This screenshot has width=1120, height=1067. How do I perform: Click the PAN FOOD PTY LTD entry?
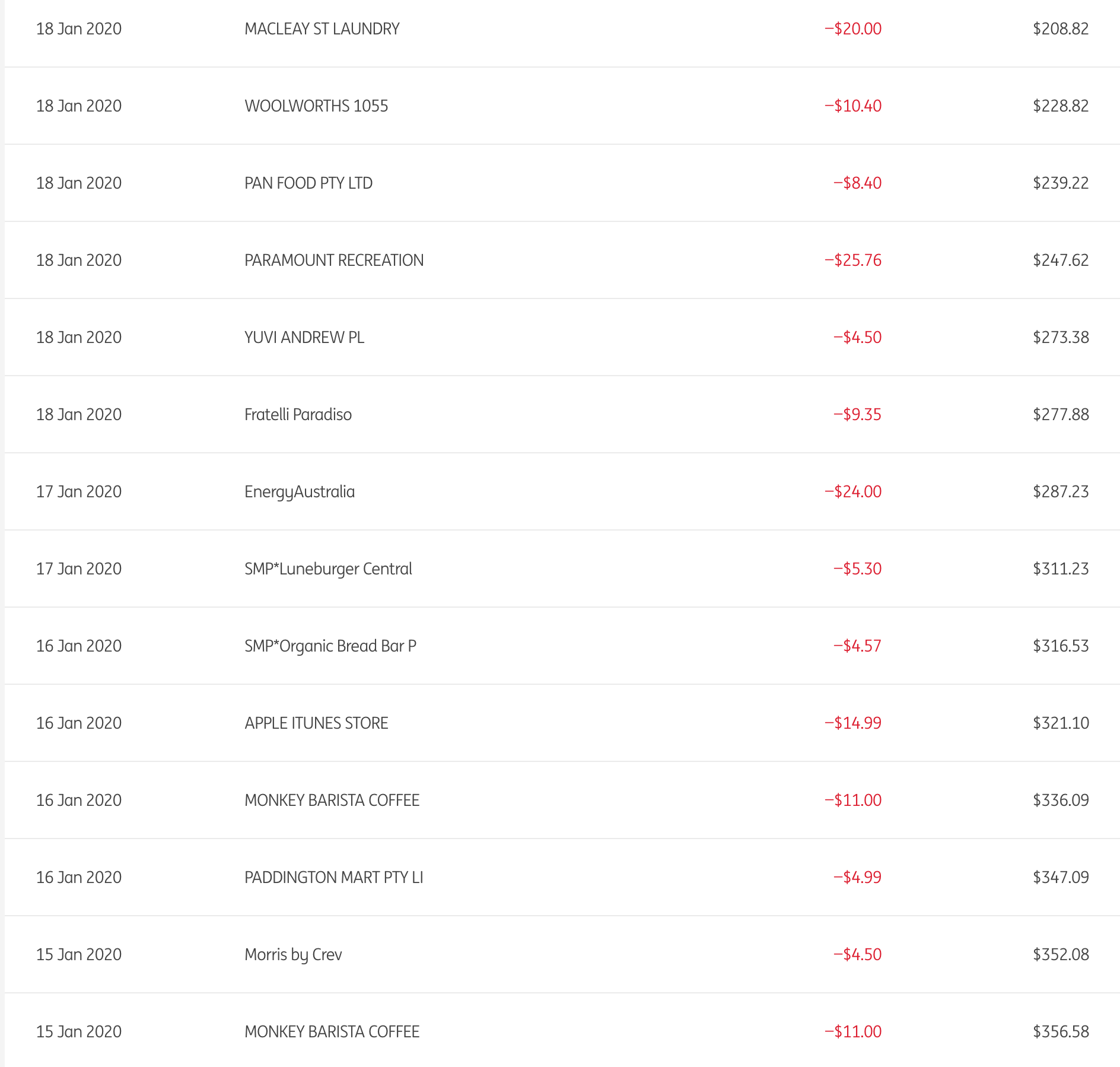tap(308, 183)
